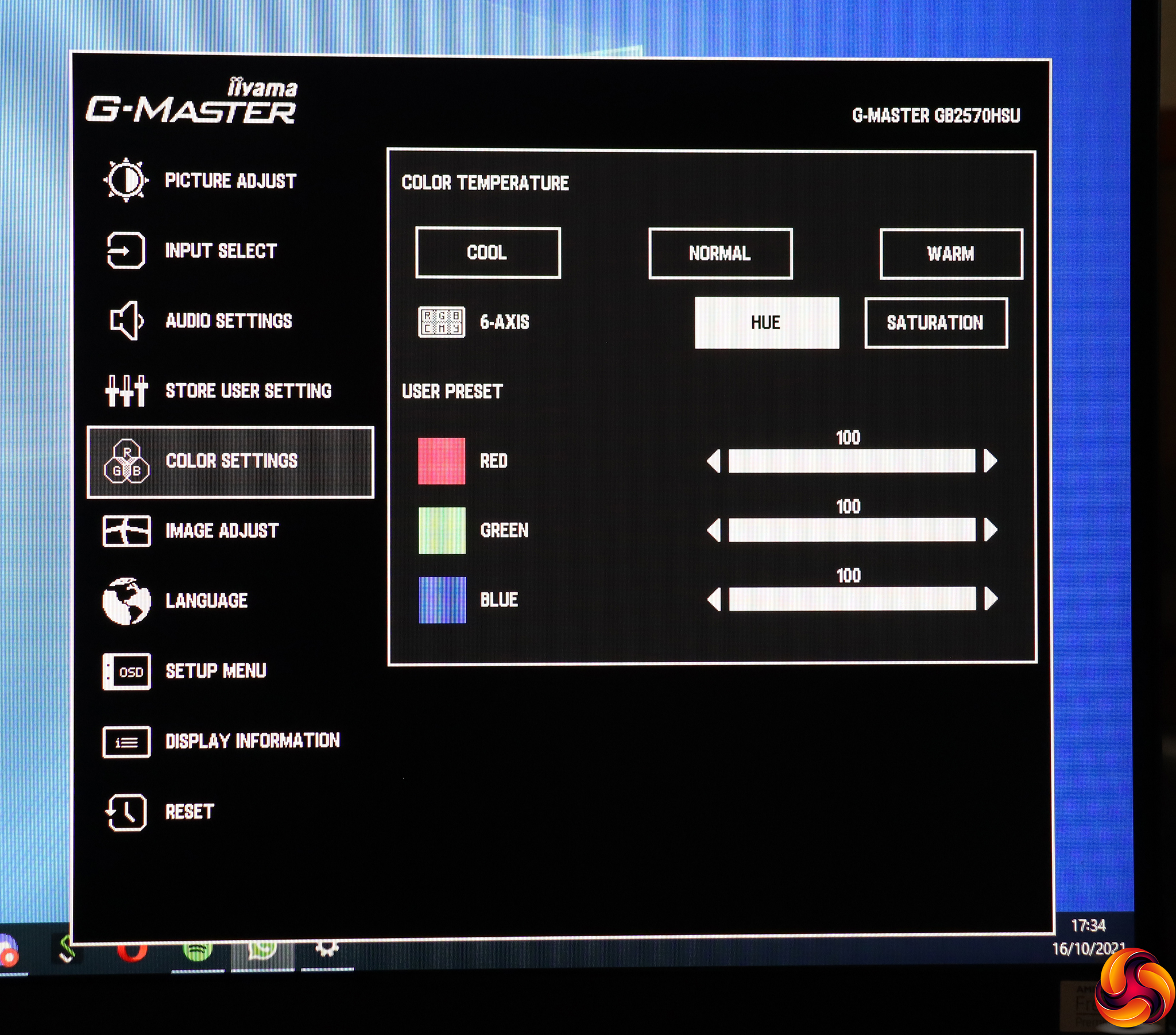
Task: Select the Cool color temperature
Action: click(x=488, y=253)
